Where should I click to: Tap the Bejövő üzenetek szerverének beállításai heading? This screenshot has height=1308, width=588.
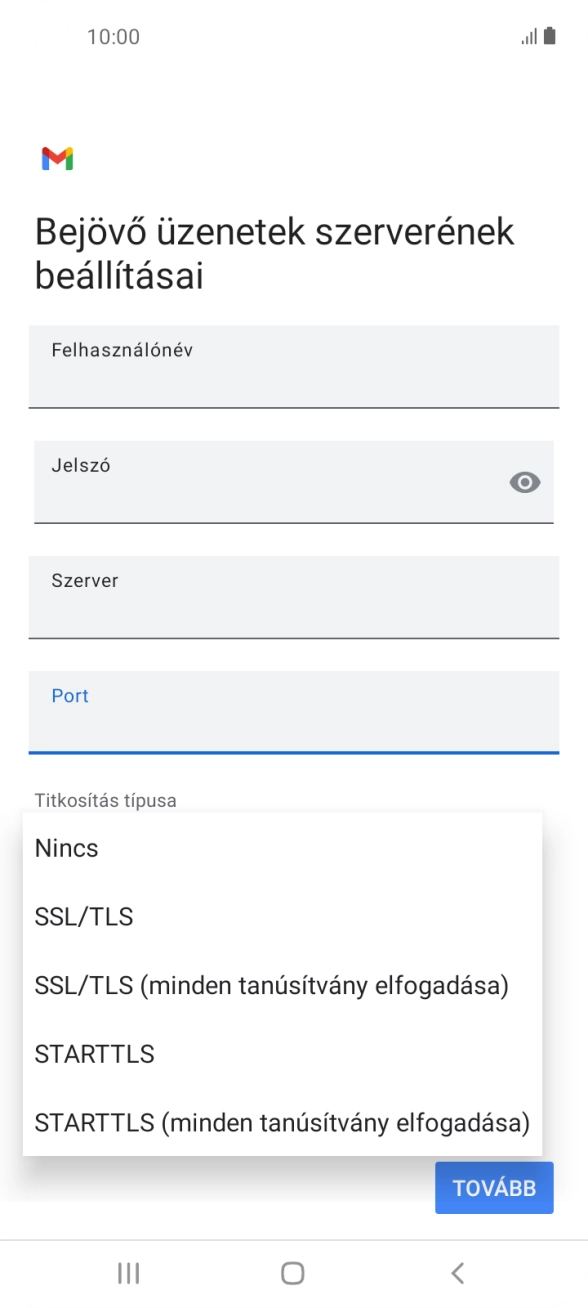coord(273,252)
